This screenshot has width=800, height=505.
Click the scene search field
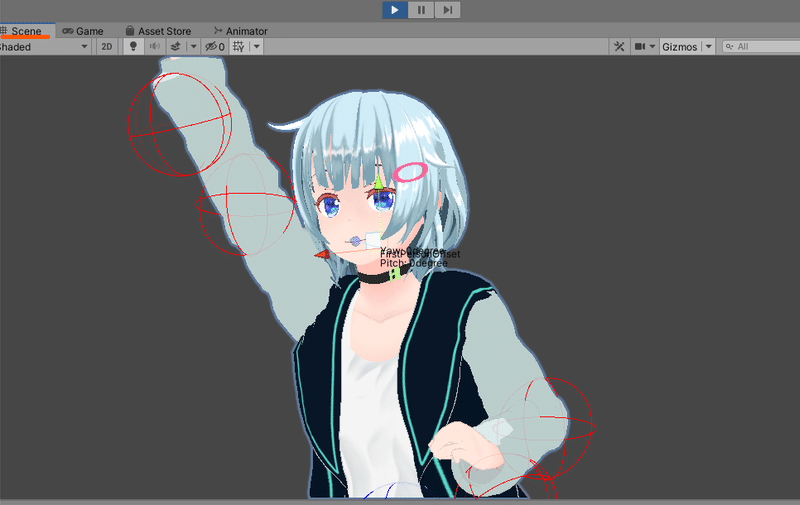[x=761, y=46]
